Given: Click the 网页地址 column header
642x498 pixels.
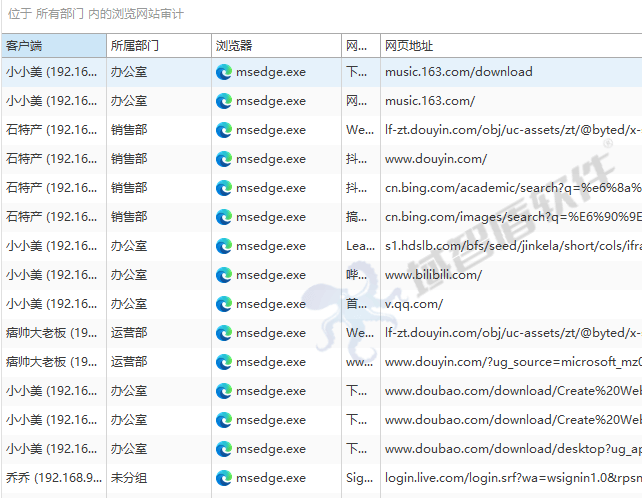Looking at the screenshot, I should tap(510, 46).
